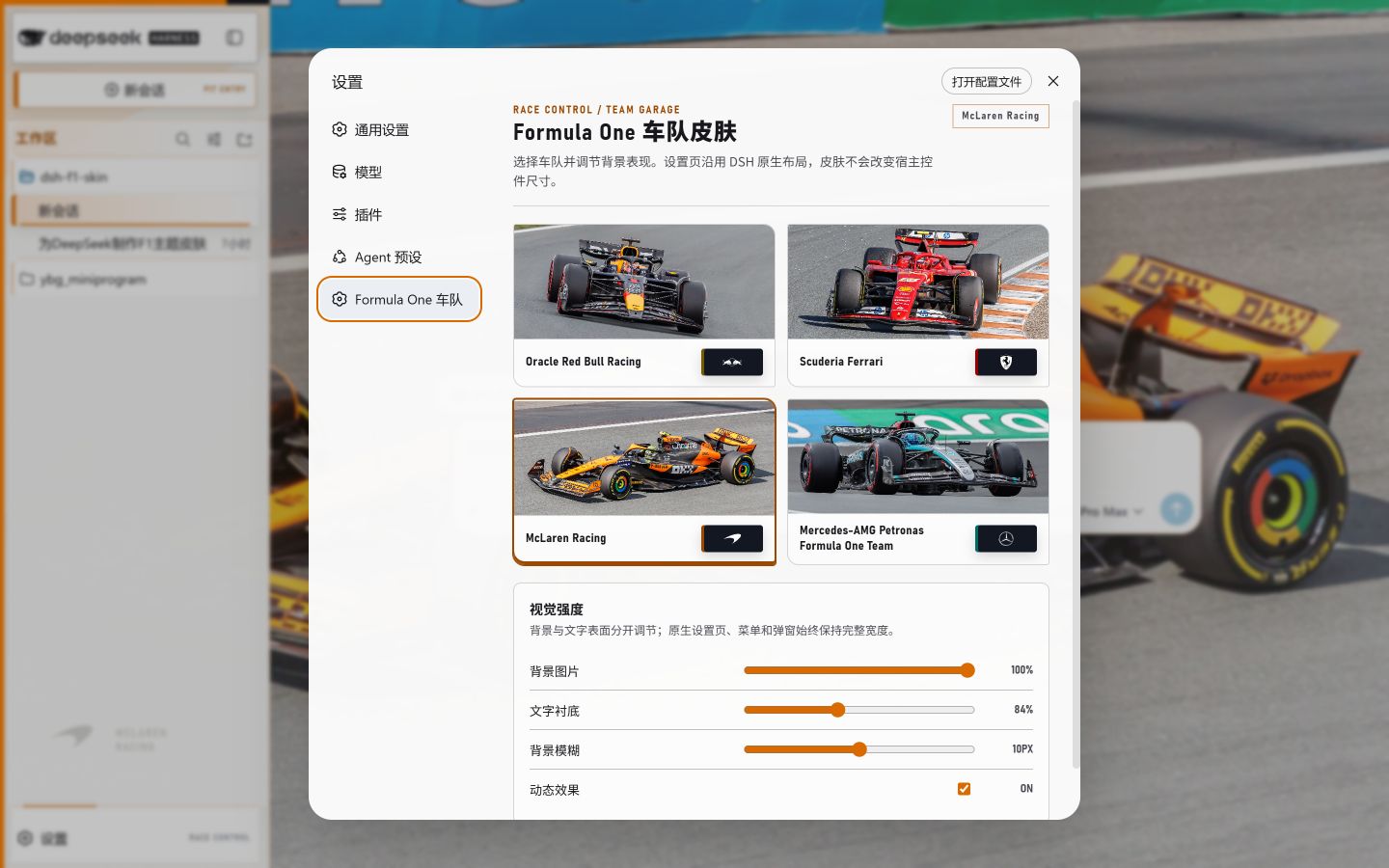Click the 100% value of 背景图片
Screen dimensions: 1389x868
[x=1021, y=670]
